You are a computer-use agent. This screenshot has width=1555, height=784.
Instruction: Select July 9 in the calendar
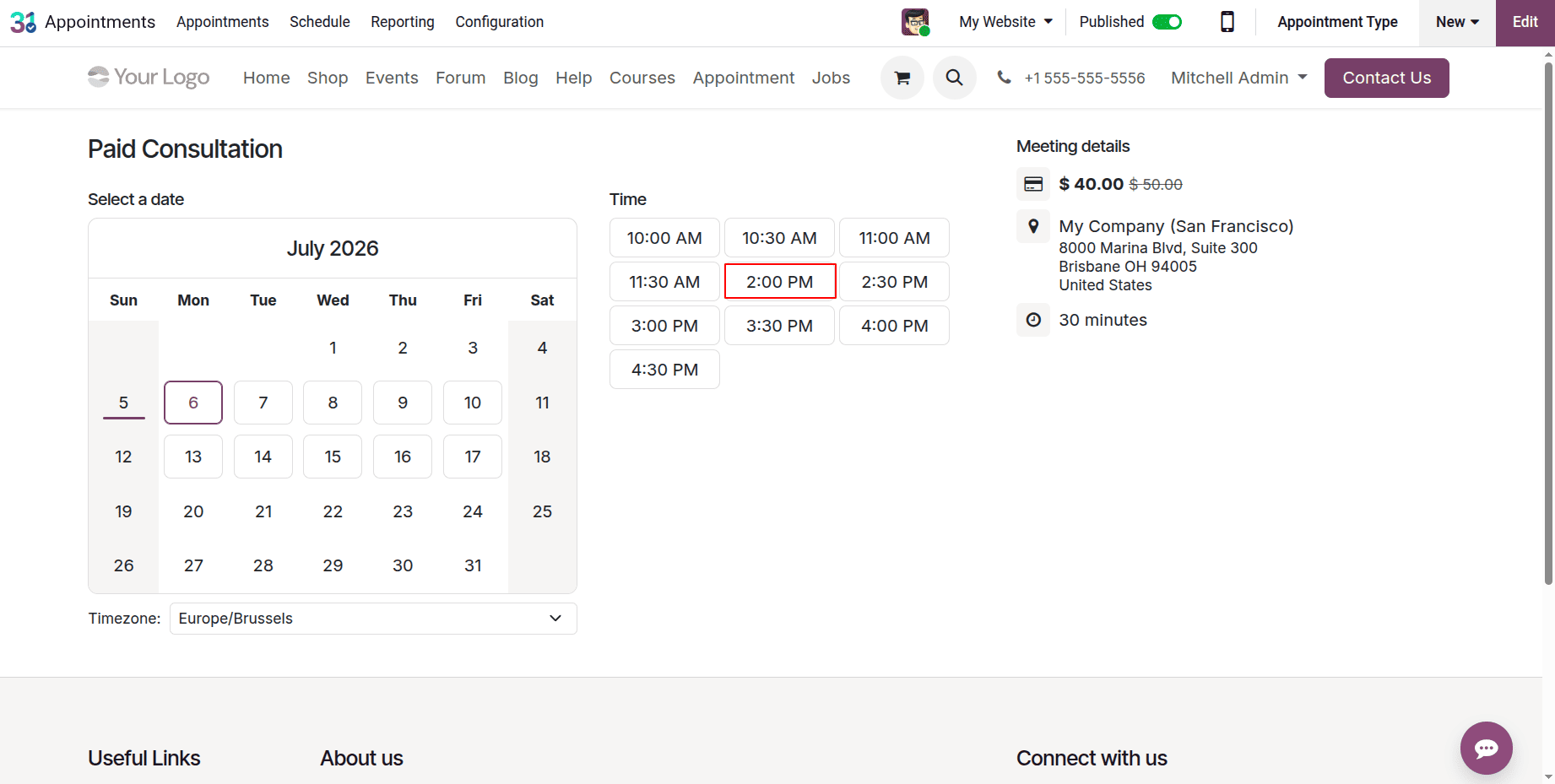point(403,403)
